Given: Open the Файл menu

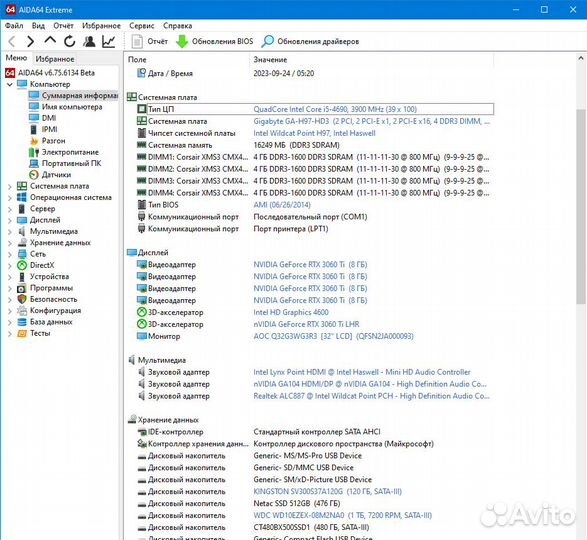Looking at the screenshot, I should click(14, 25).
